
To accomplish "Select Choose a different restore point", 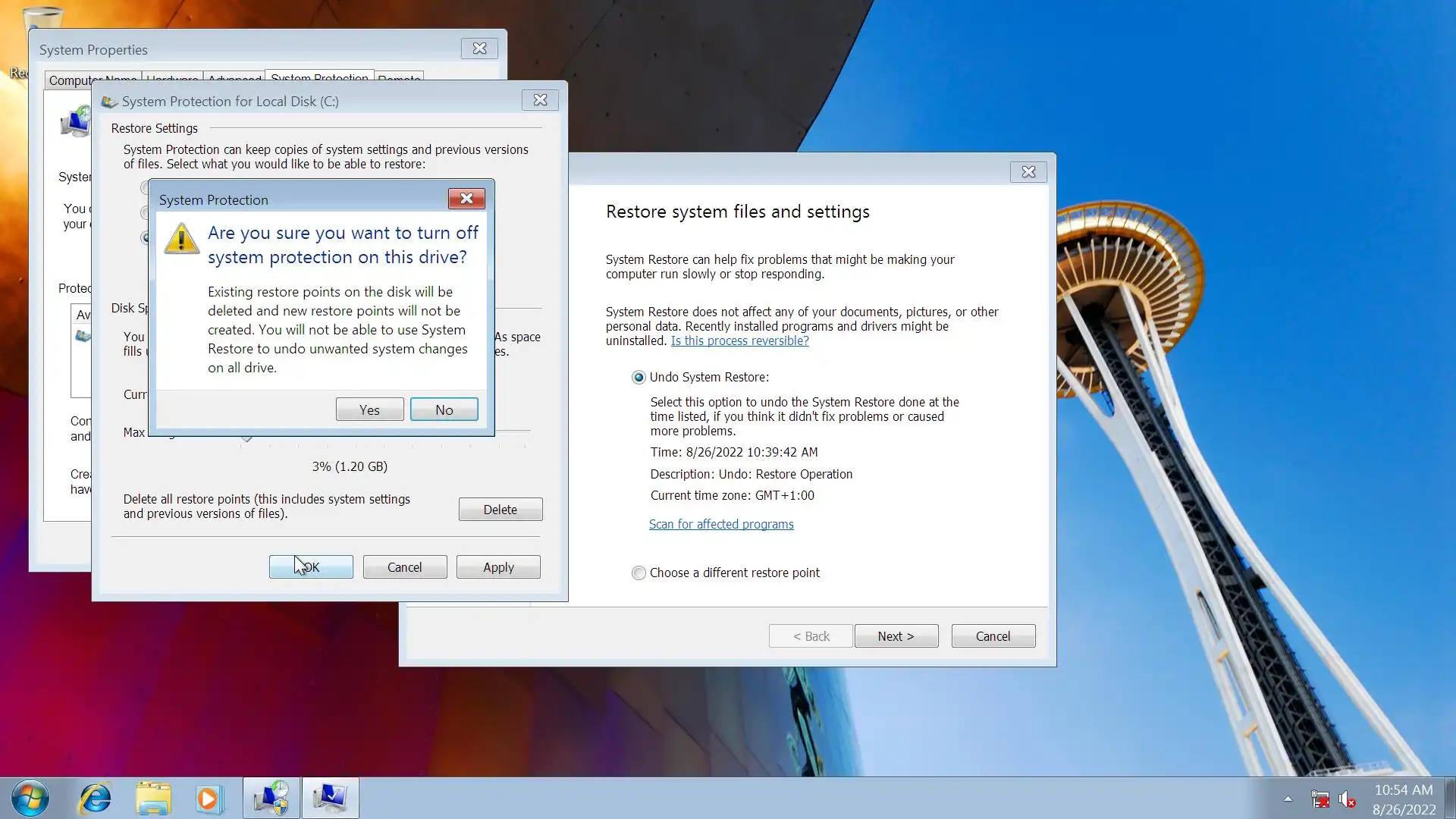I will tap(639, 573).
